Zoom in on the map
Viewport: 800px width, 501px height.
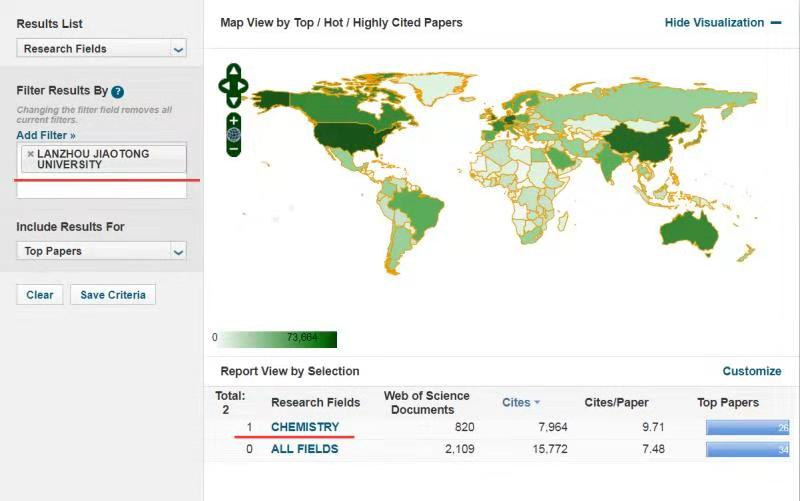coord(233,119)
